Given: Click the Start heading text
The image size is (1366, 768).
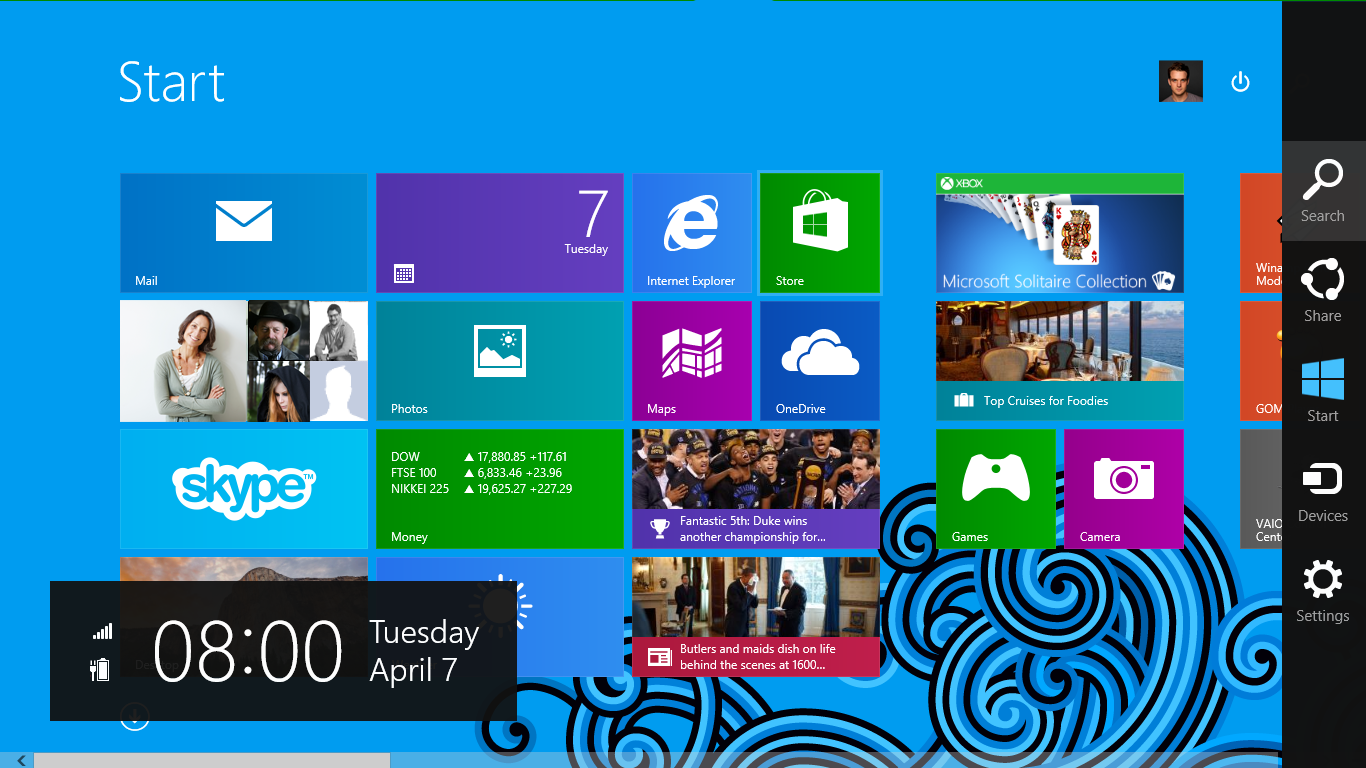Looking at the screenshot, I should [x=172, y=82].
